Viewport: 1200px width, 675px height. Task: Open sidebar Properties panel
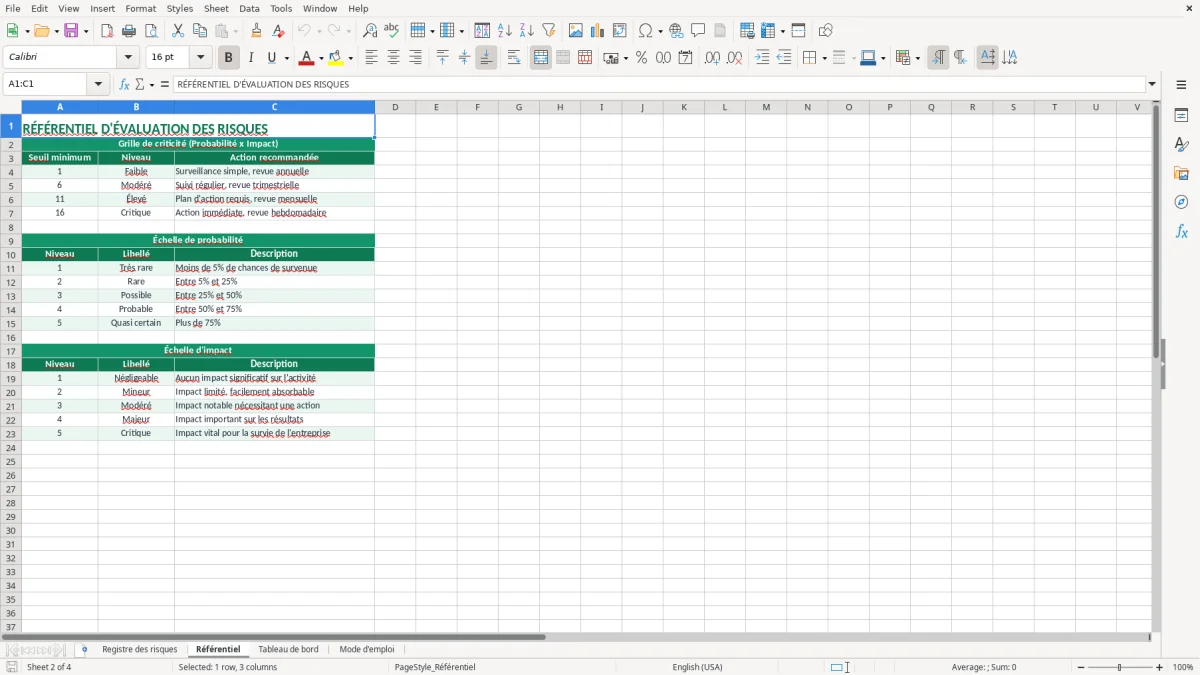coord(1181,116)
